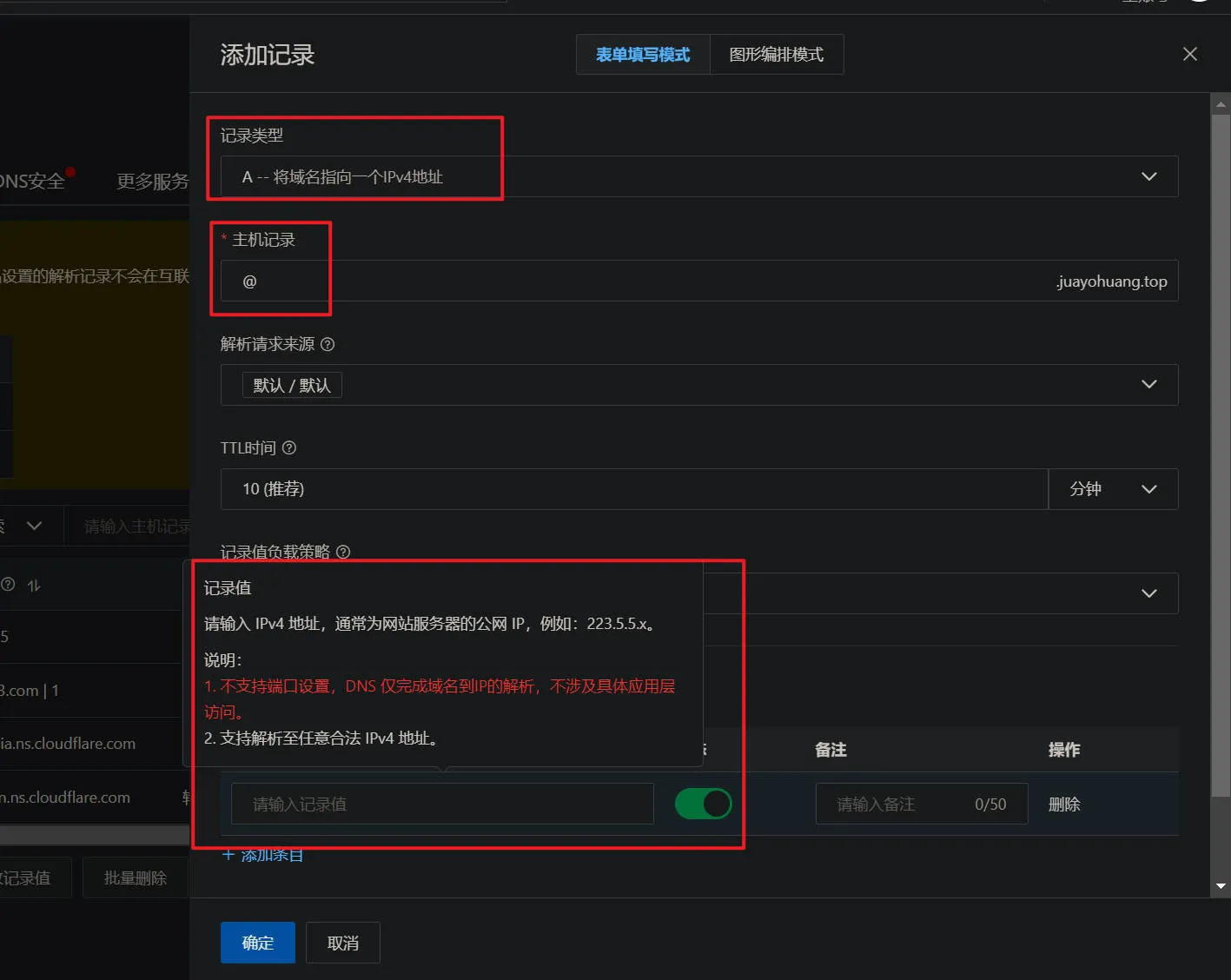Click the sort arrows icon in table header
Screen dimensions: 1231x980
coord(34,586)
